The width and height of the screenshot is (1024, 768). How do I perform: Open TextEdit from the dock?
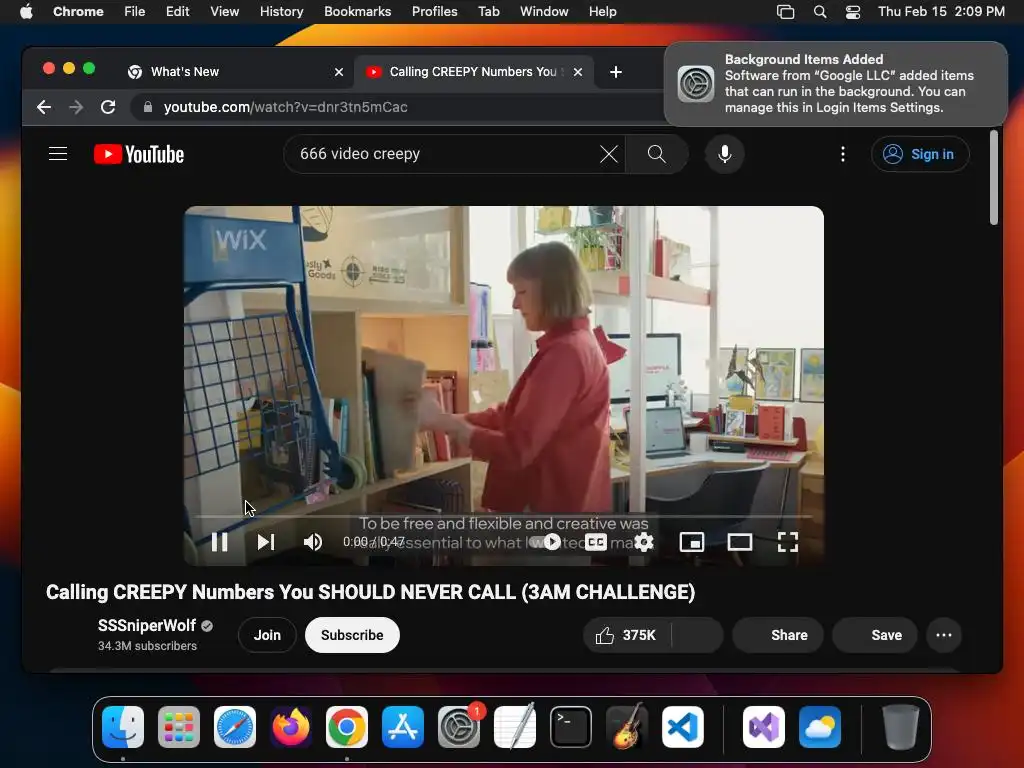[515, 727]
